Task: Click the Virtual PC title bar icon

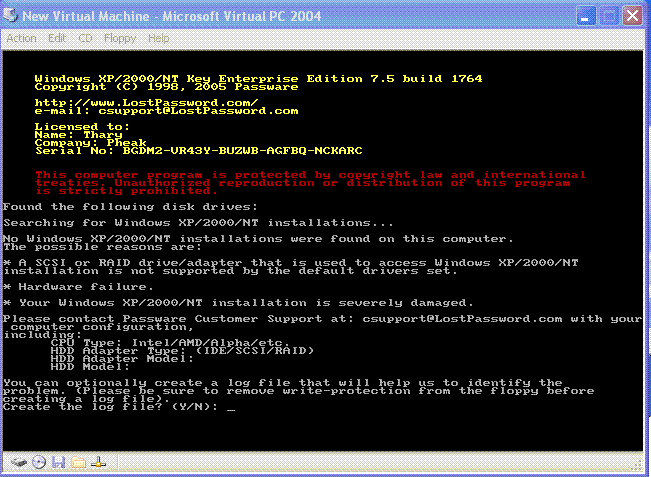Action: point(10,15)
